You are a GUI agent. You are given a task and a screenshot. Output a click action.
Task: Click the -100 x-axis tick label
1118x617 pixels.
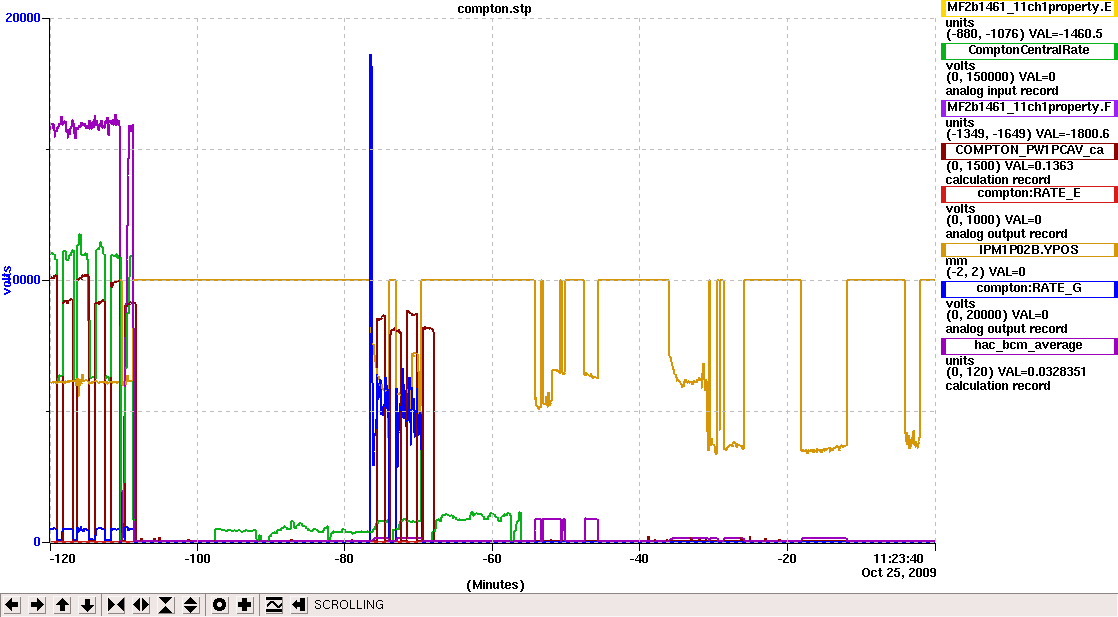point(198,559)
